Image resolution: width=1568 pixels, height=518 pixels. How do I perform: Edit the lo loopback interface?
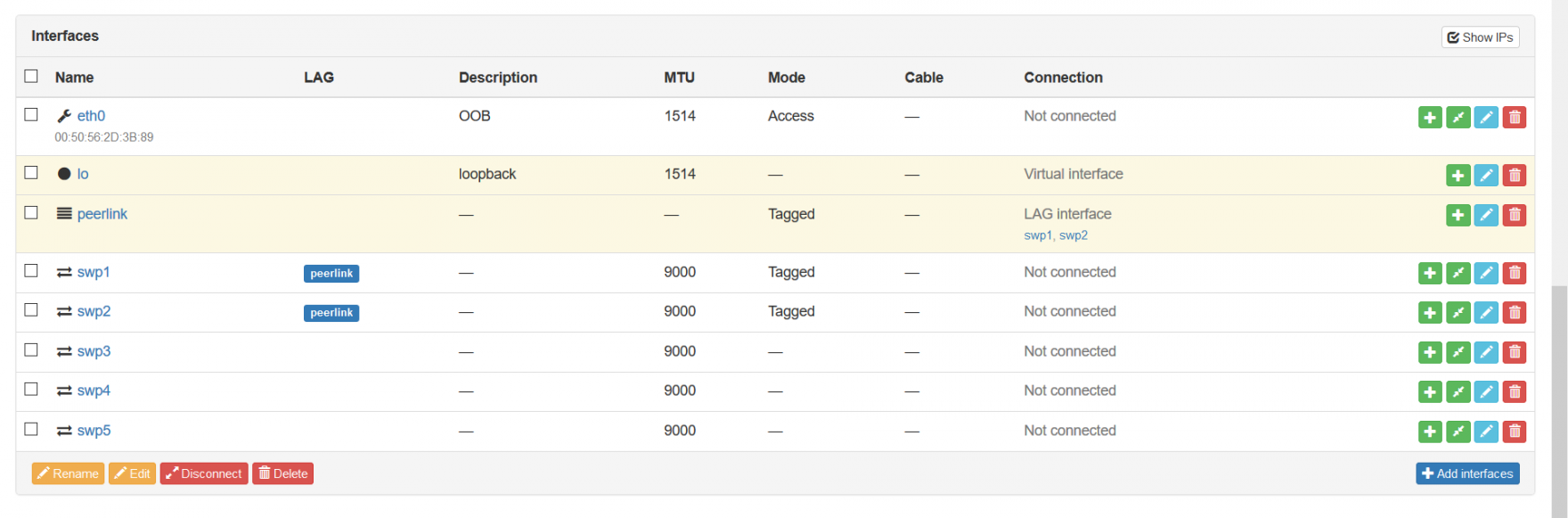tap(1486, 176)
